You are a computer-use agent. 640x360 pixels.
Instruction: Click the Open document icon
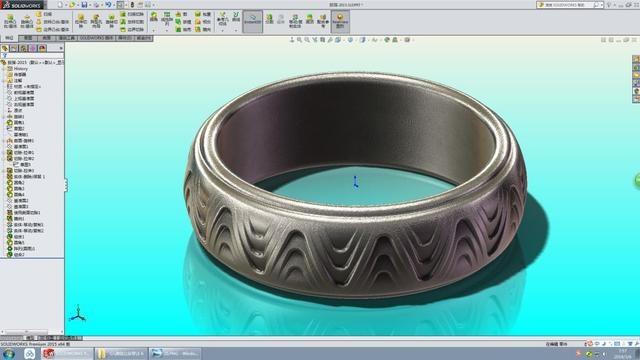coord(72,5)
